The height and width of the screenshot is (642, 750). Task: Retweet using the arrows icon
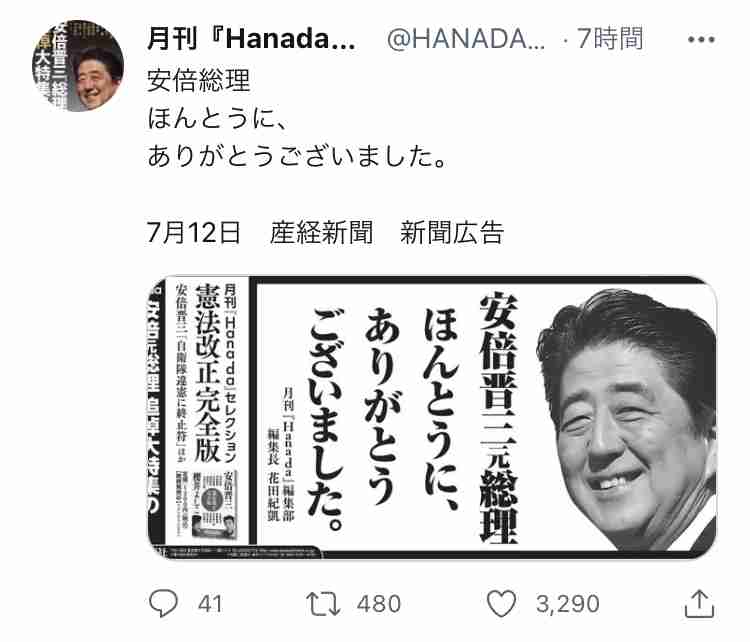(323, 603)
